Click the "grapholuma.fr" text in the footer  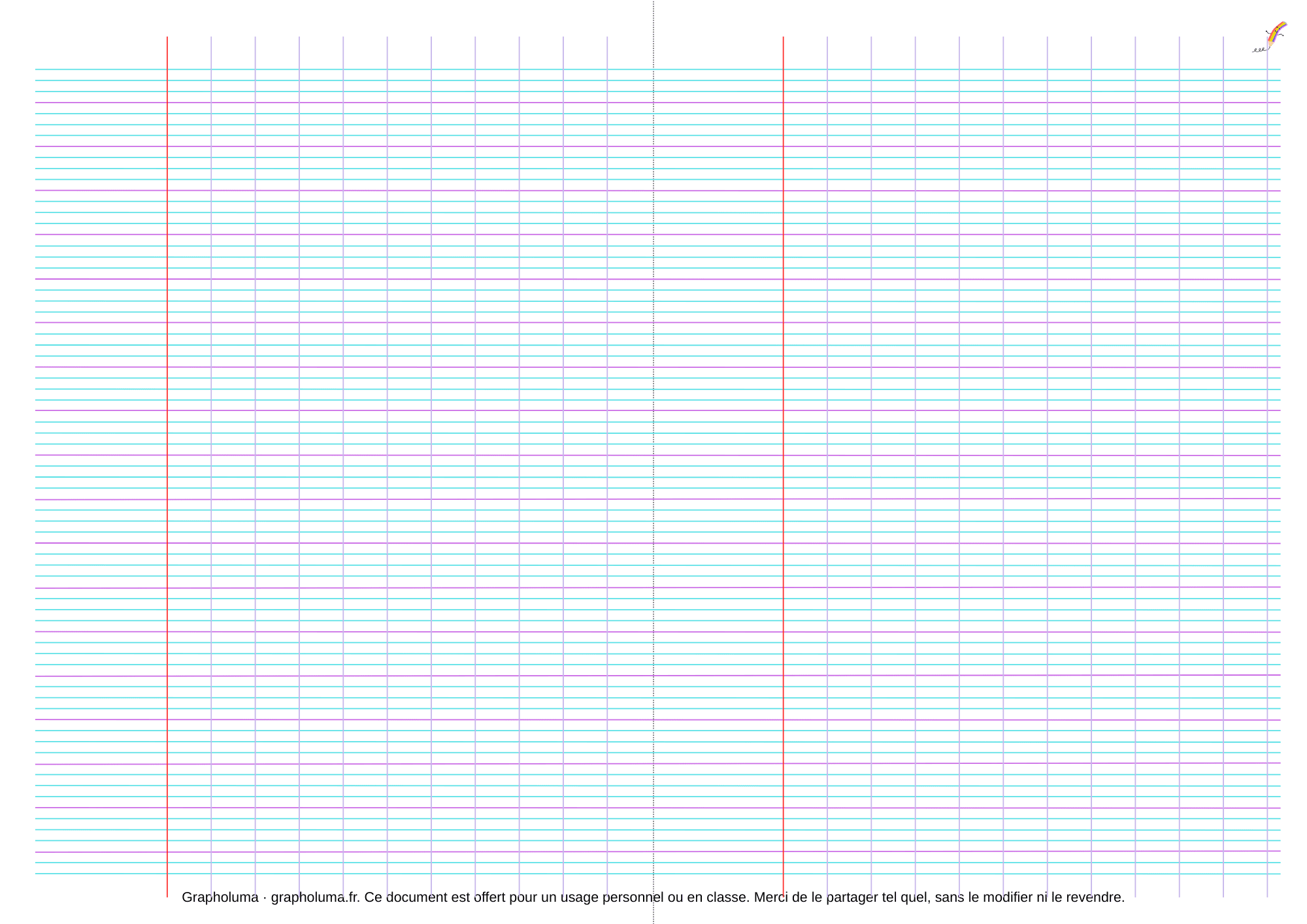pos(314,897)
